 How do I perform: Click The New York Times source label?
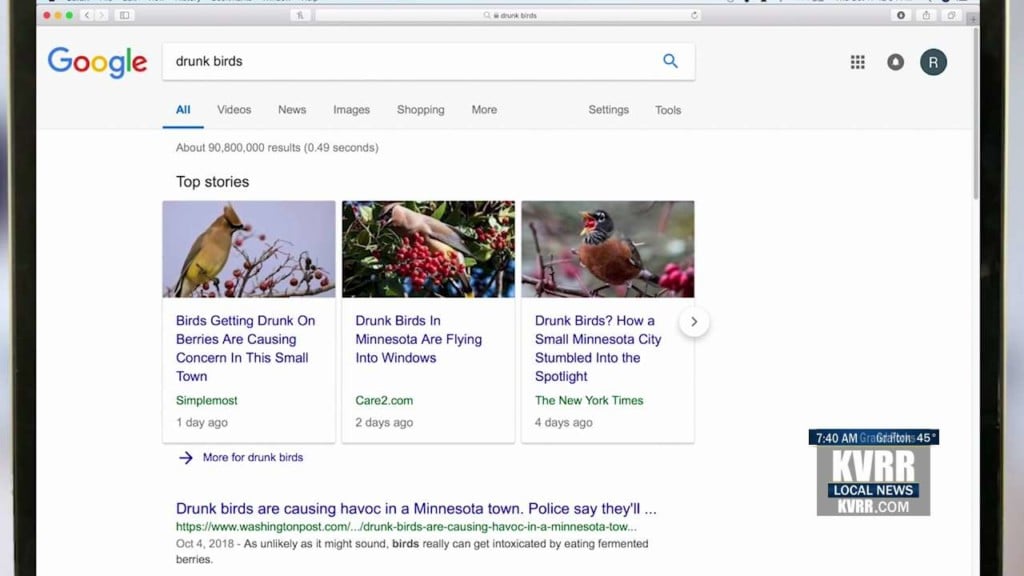(x=589, y=400)
